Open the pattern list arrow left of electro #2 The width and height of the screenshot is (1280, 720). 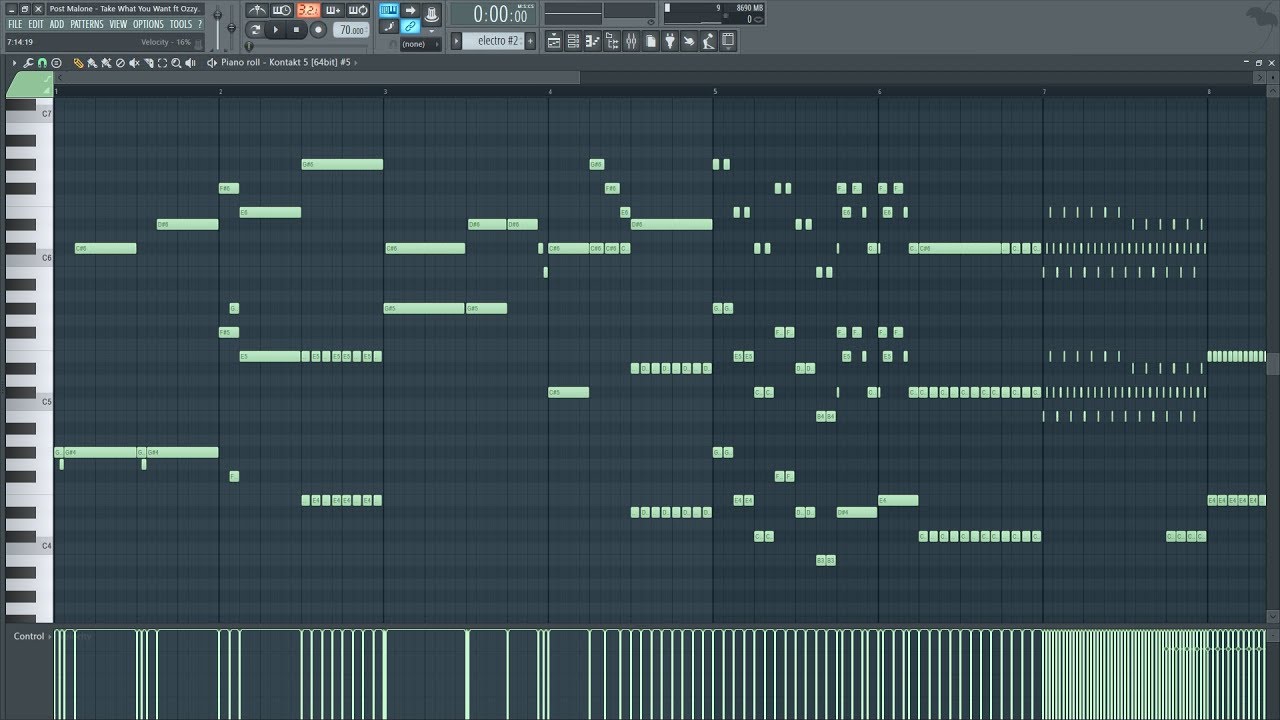(x=456, y=41)
